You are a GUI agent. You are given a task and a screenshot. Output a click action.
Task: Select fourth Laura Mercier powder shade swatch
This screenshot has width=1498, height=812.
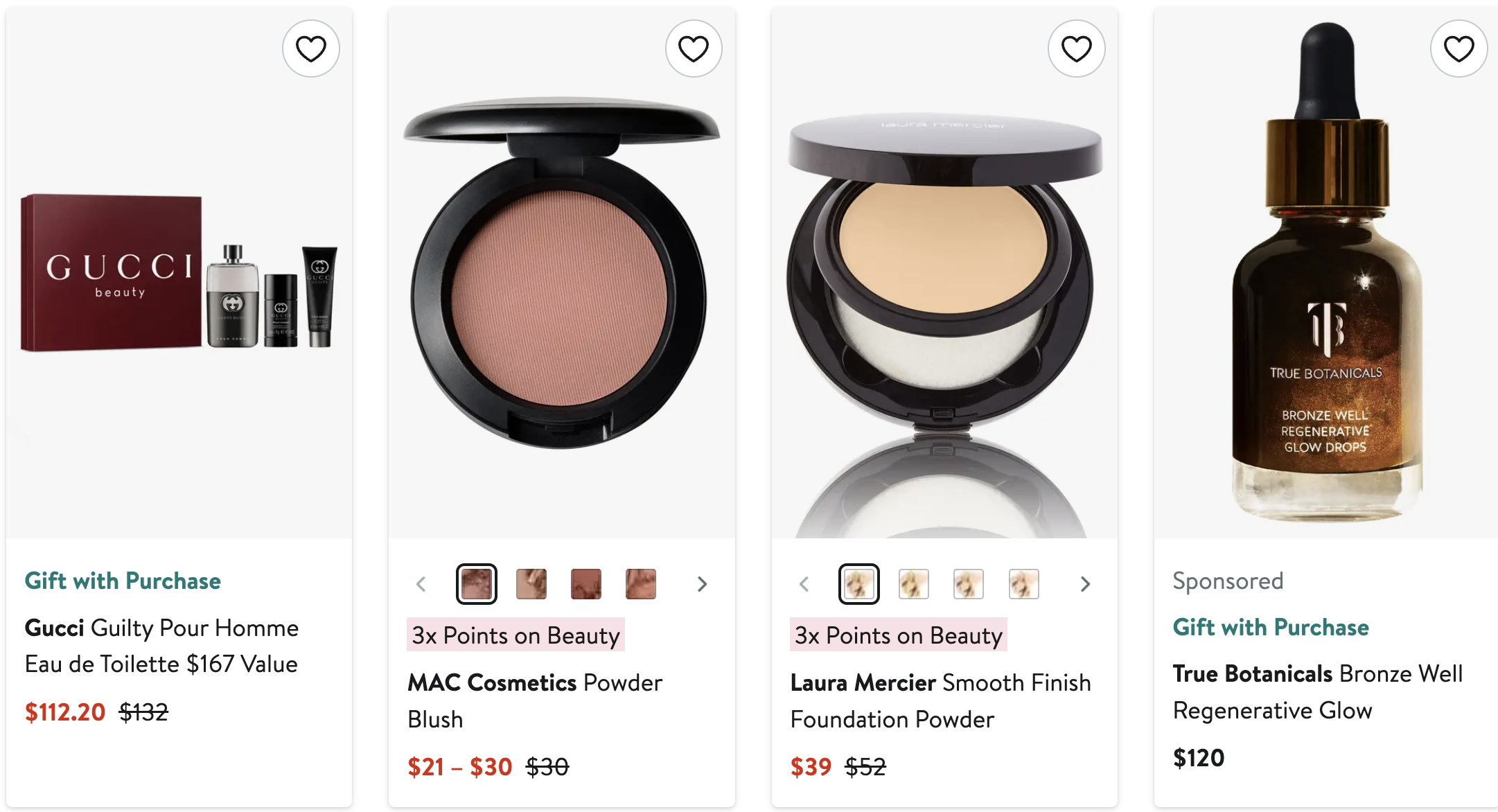1024,584
